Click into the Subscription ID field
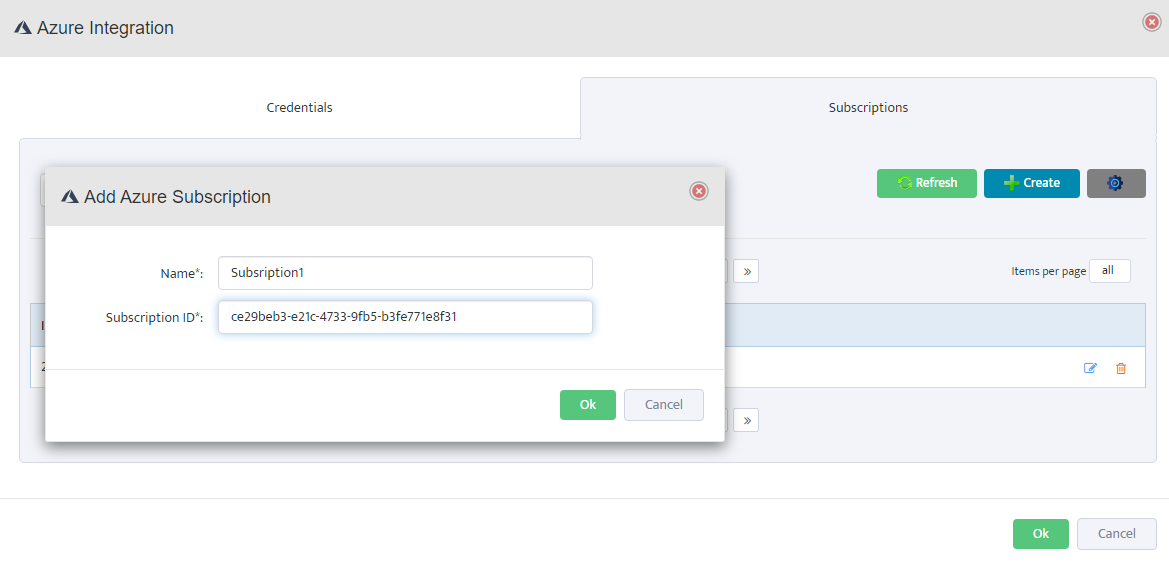Viewport: 1169px width, 562px height. coord(405,317)
